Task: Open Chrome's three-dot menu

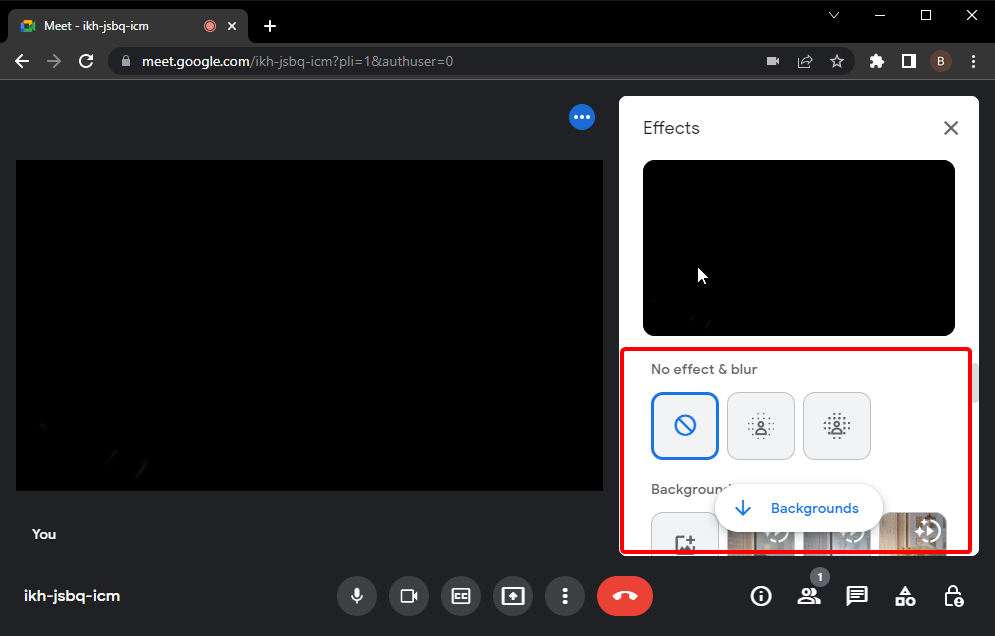Action: [974, 61]
